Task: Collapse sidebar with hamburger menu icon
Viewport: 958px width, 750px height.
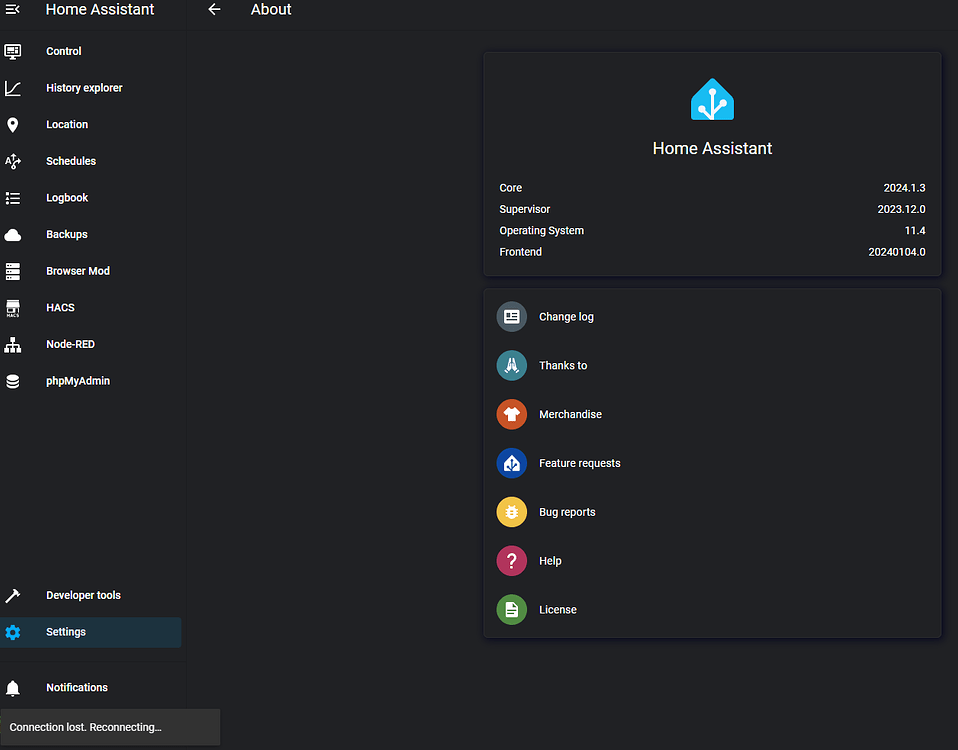Action: (x=12, y=9)
